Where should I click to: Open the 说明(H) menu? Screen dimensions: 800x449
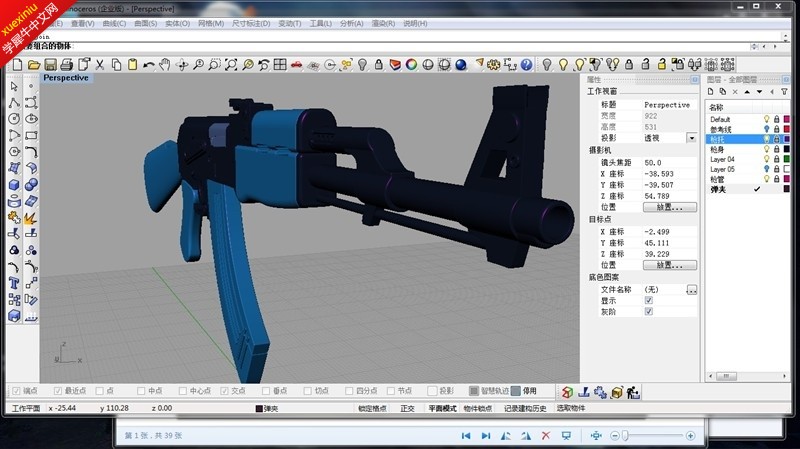415,23
